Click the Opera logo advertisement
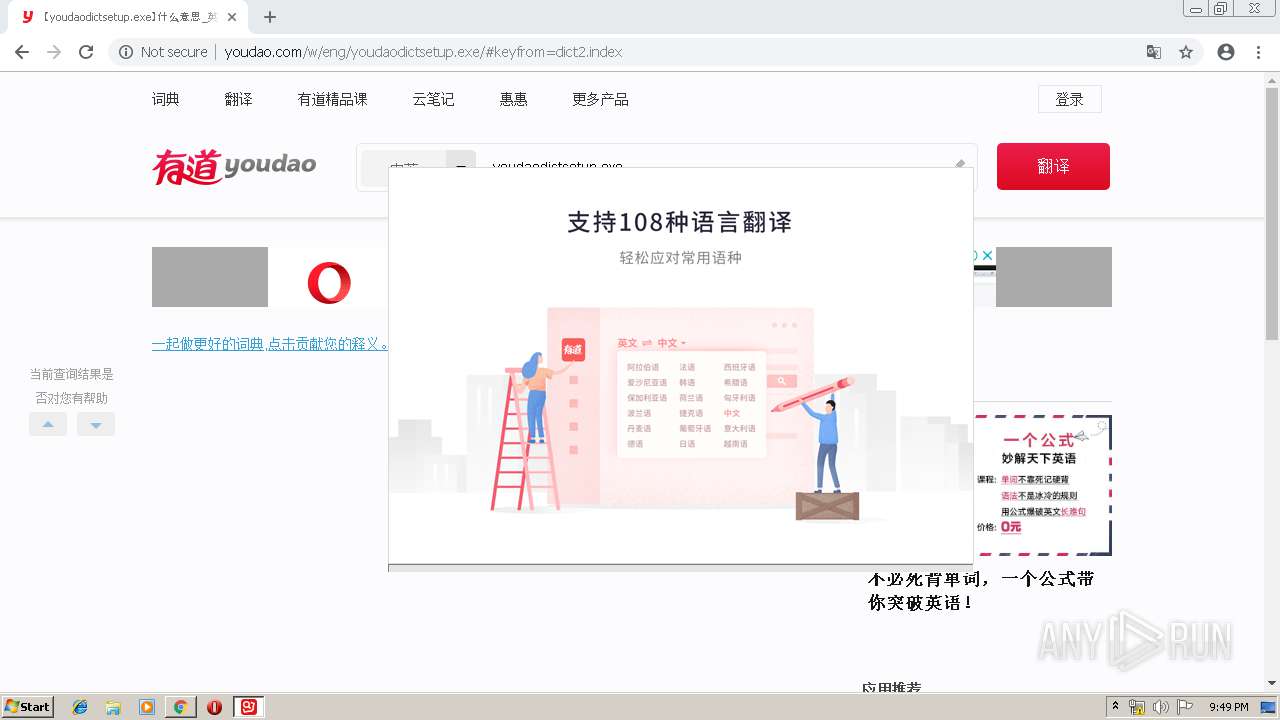The height and width of the screenshot is (720, 1280). pyautogui.click(x=329, y=282)
